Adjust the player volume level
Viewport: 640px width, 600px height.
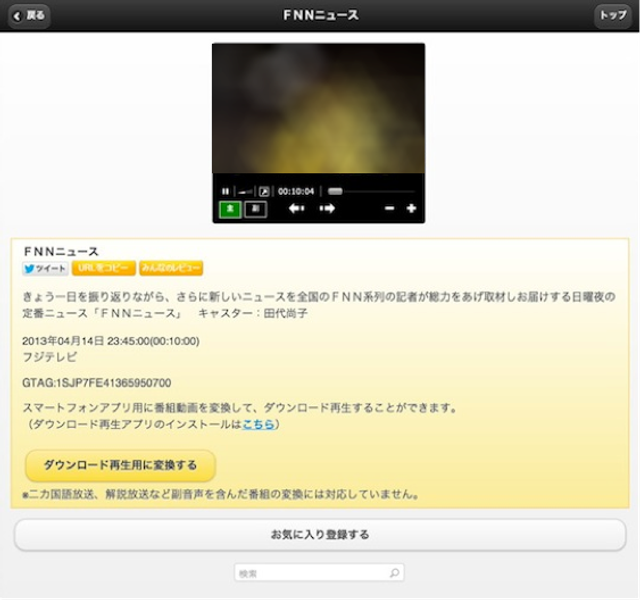click(245, 191)
